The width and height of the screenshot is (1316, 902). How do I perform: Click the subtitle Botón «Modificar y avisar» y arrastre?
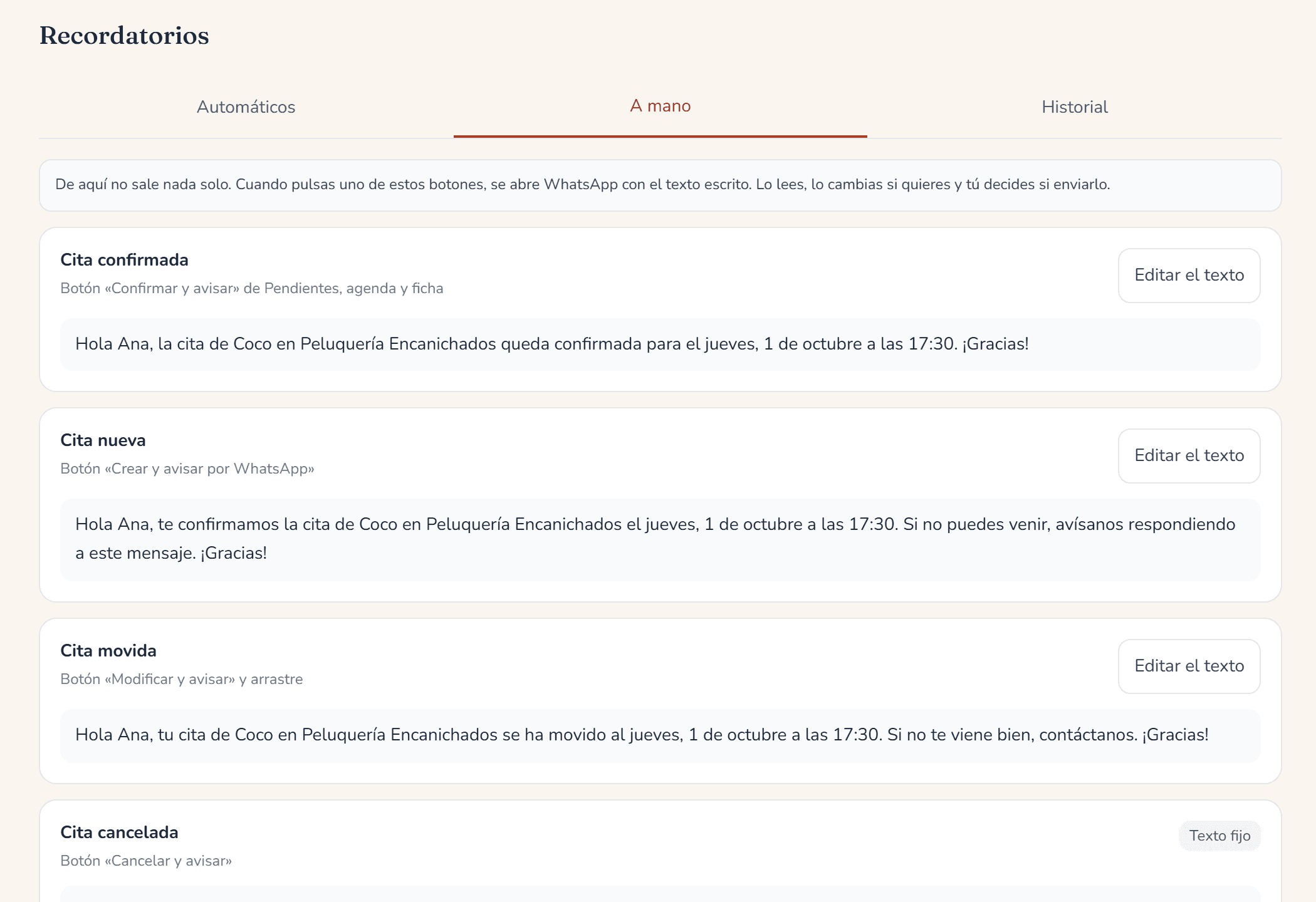tap(182, 680)
